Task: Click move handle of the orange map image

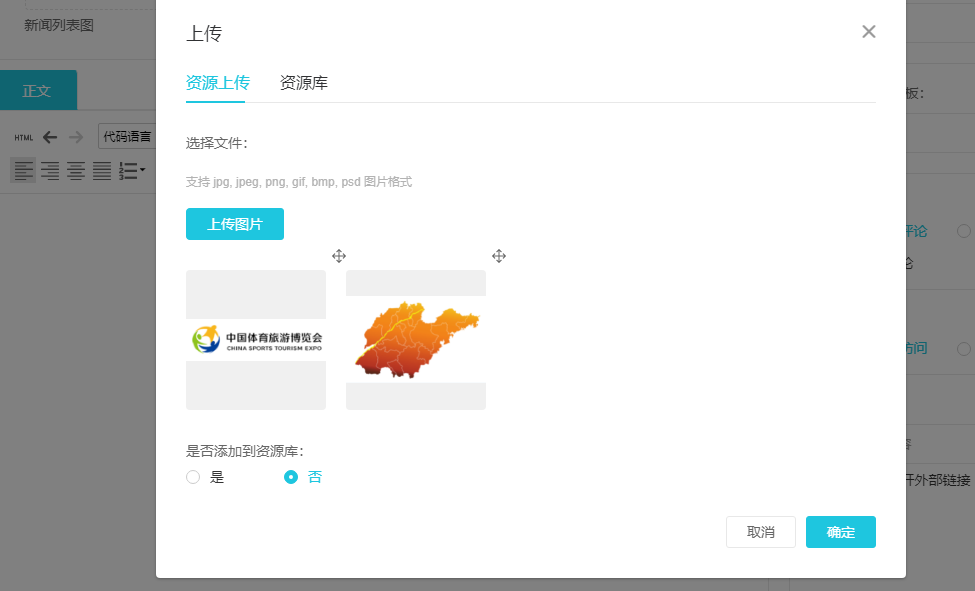Action: pos(499,256)
